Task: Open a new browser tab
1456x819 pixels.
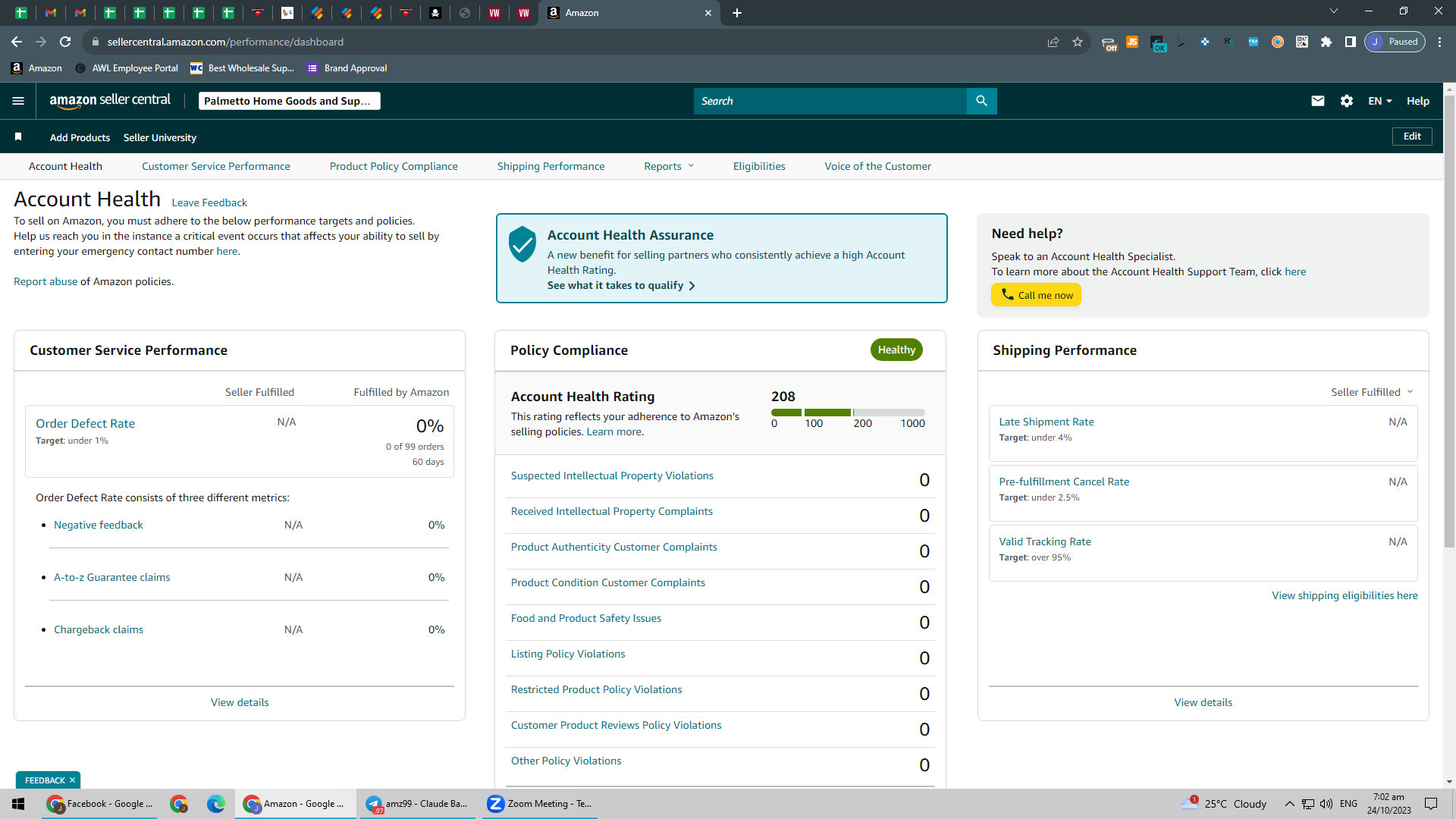Action: tap(737, 13)
